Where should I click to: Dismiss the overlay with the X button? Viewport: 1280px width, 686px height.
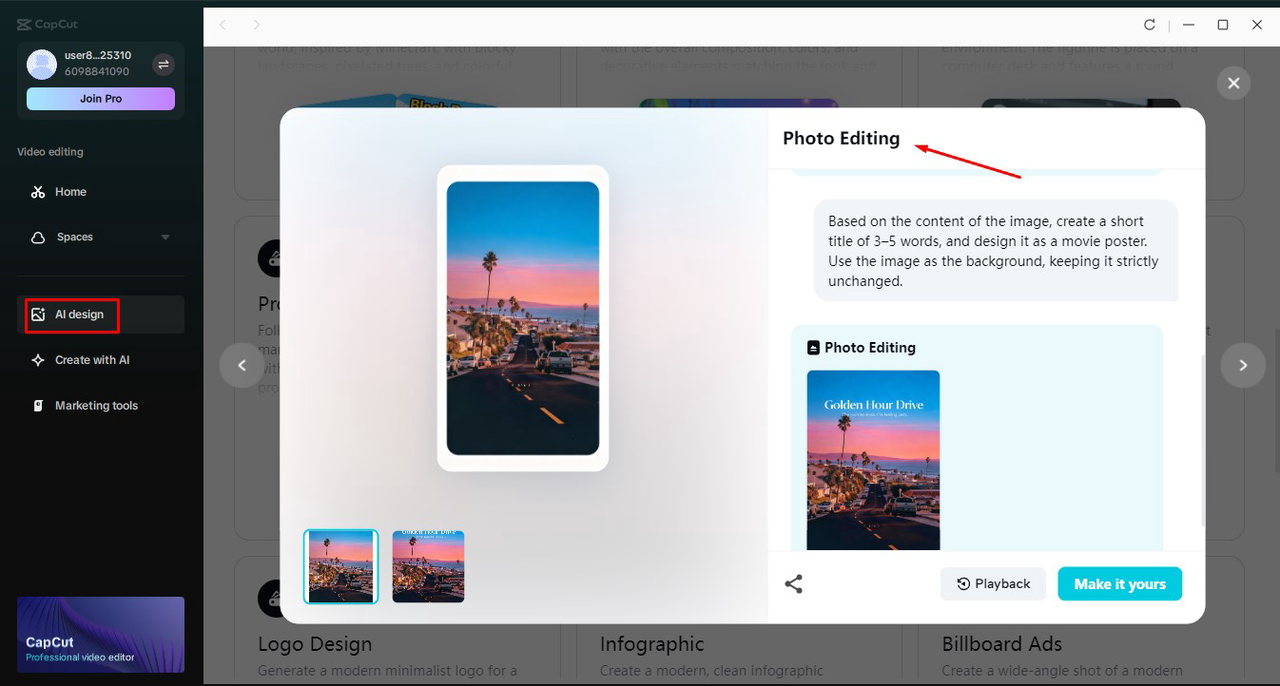(1233, 83)
